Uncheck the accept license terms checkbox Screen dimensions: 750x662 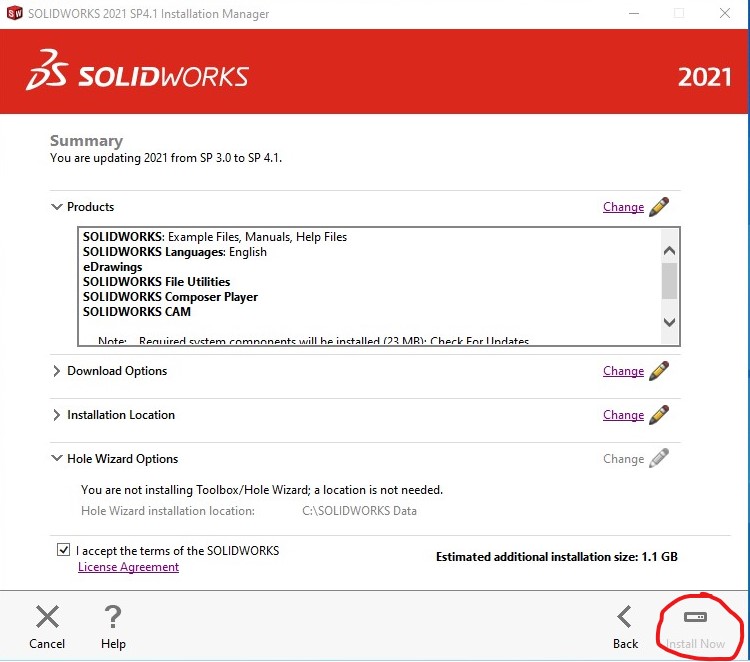click(63, 550)
